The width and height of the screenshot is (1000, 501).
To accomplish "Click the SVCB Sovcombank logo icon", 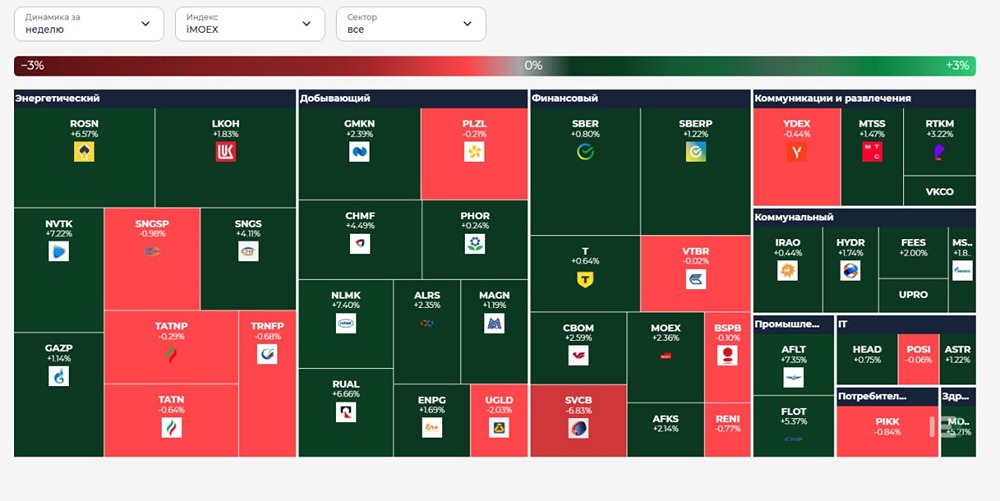I will (x=578, y=428).
